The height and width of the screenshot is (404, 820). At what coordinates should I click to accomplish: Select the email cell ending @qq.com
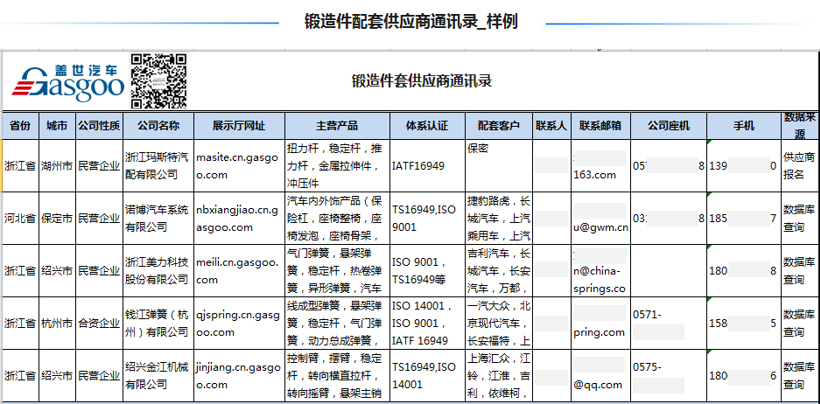pos(600,375)
